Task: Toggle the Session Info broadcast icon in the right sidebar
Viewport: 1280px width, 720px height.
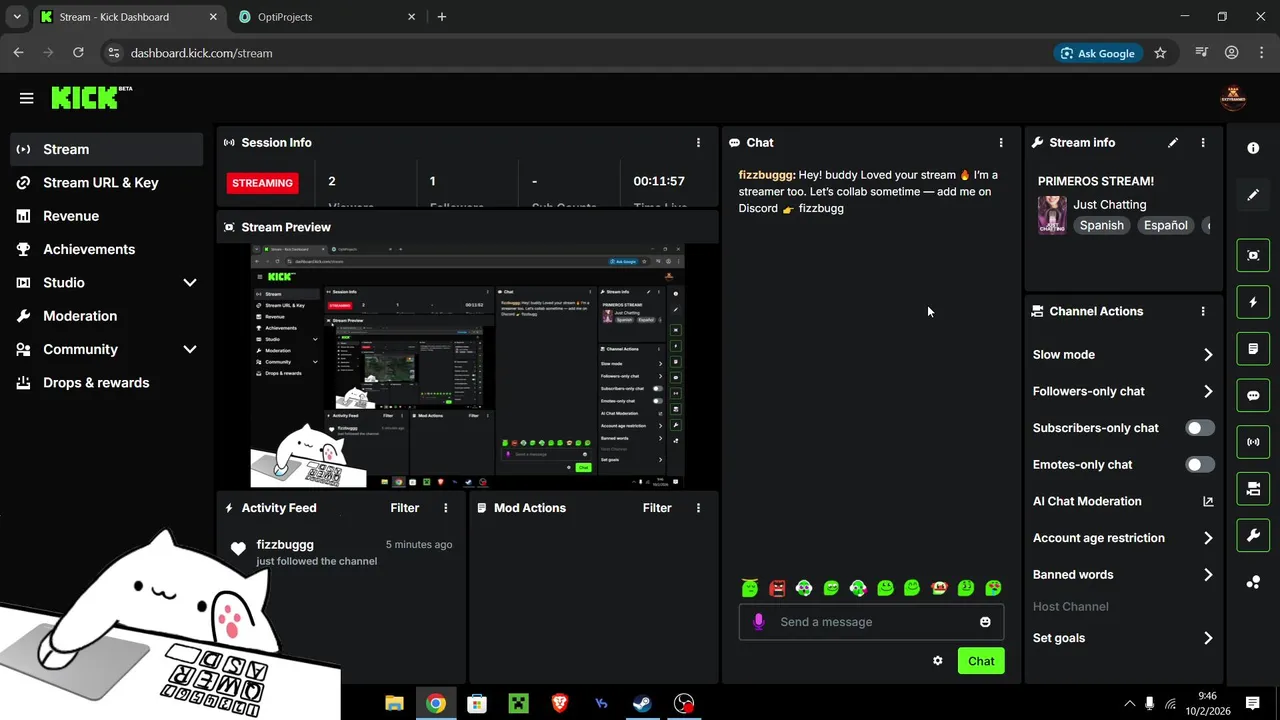Action: click(x=1253, y=442)
